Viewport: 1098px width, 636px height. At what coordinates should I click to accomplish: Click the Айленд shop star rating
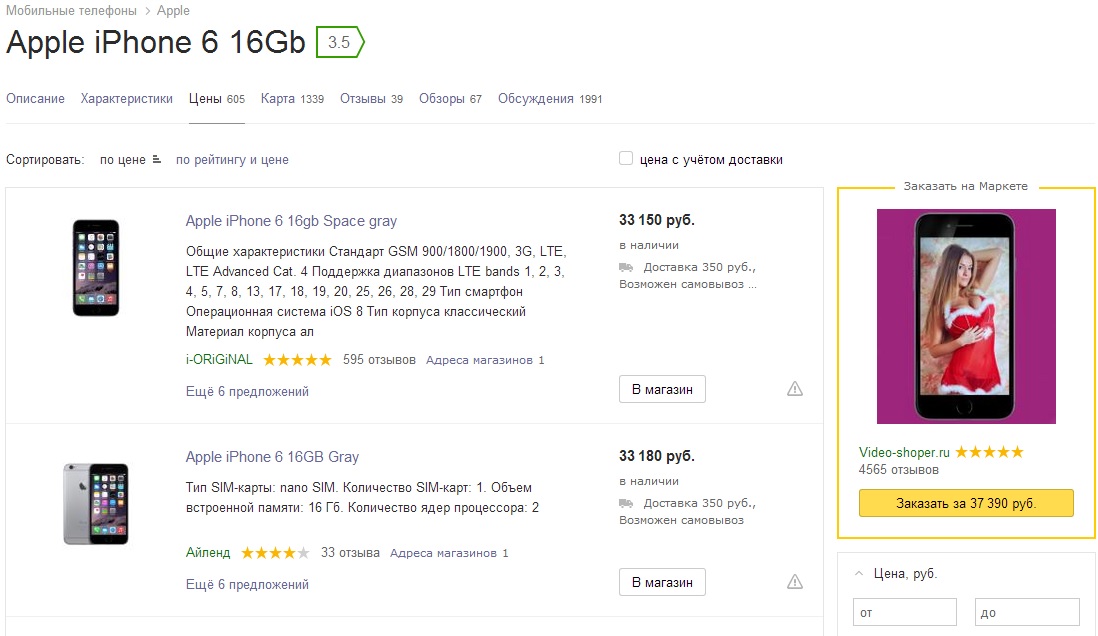(275, 553)
